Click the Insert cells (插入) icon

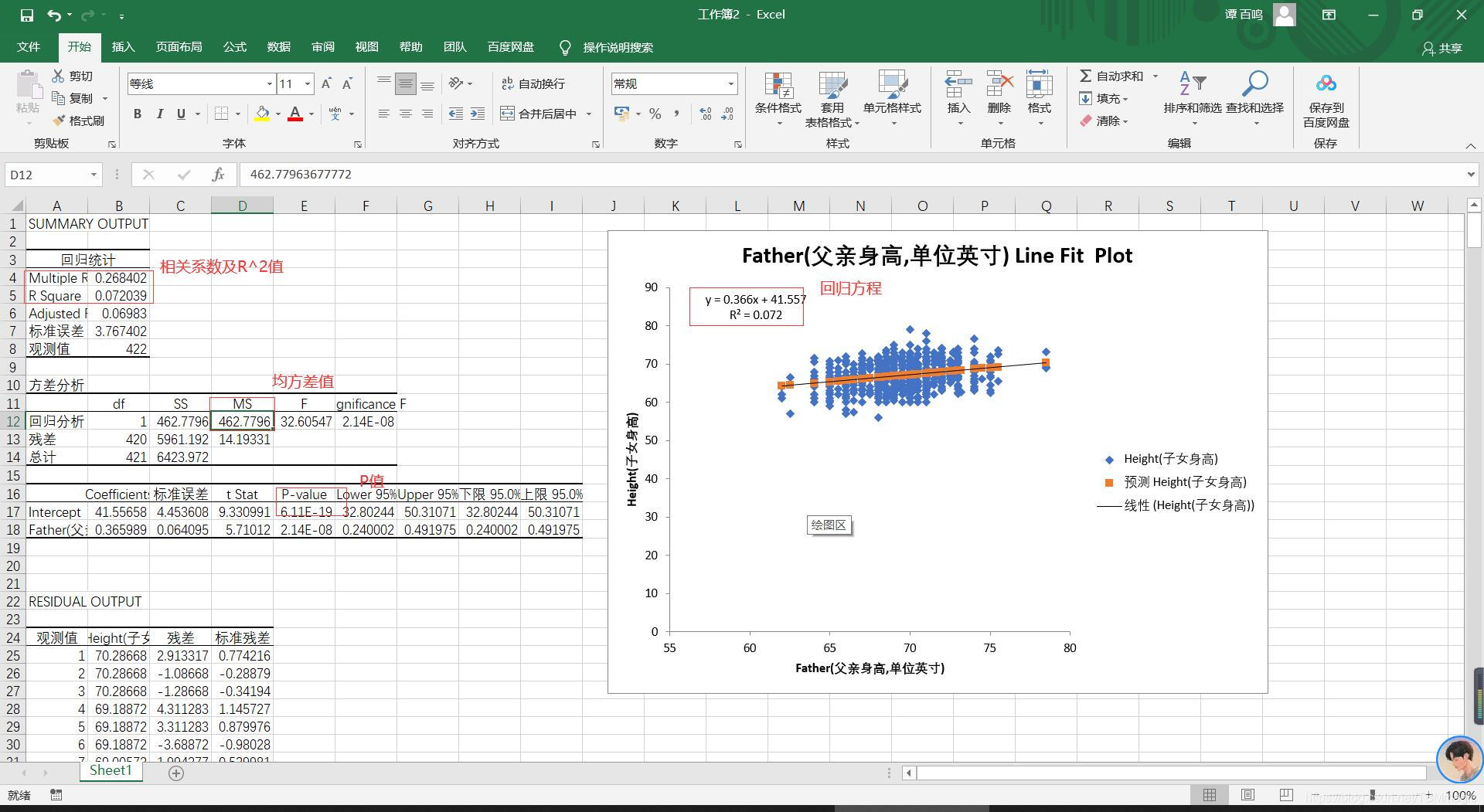coord(958,83)
